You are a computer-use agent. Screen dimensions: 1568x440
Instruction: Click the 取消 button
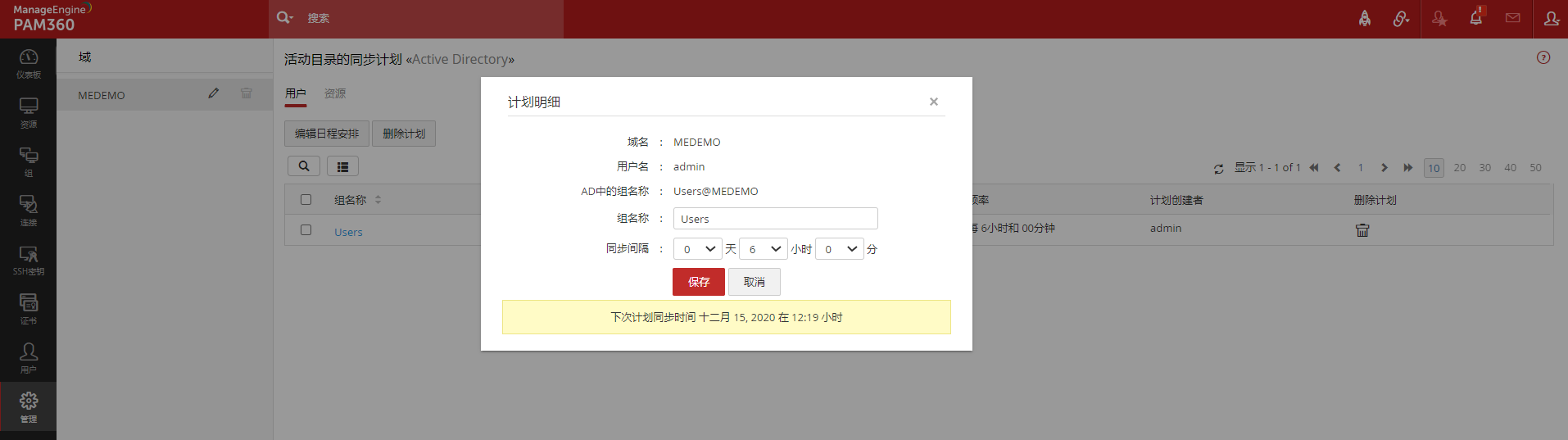pyautogui.click(x=755, y=282)
